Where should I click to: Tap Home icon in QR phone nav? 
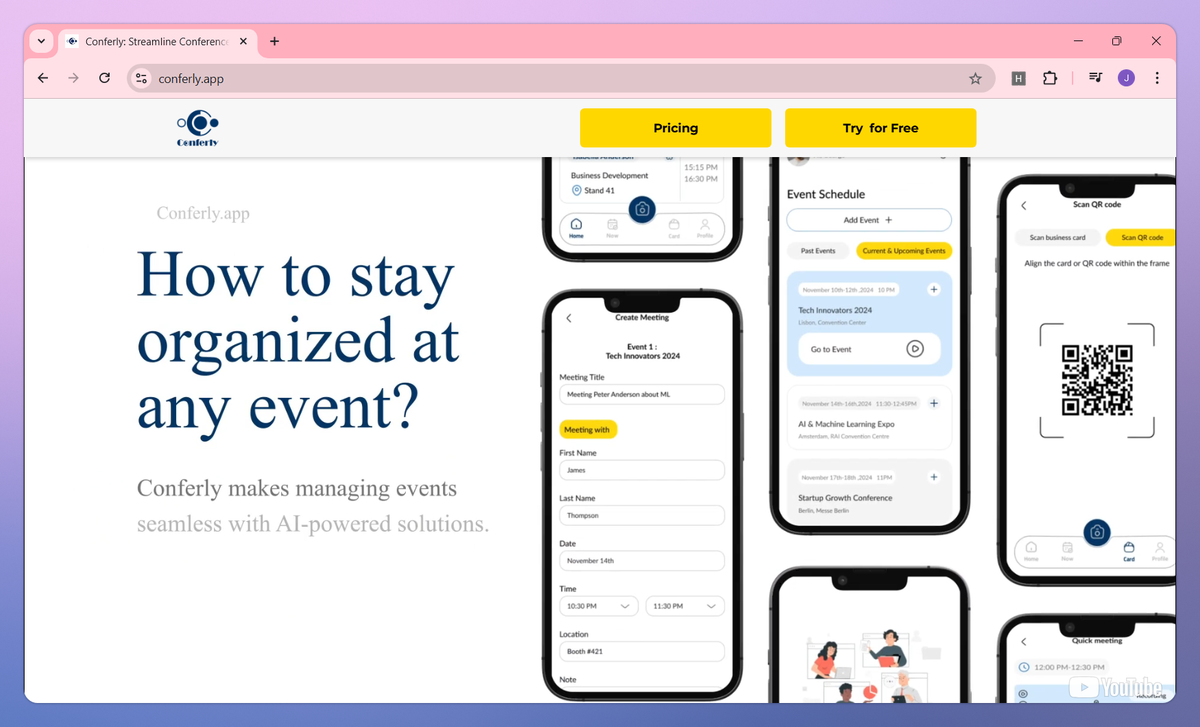click(1031, 552)
